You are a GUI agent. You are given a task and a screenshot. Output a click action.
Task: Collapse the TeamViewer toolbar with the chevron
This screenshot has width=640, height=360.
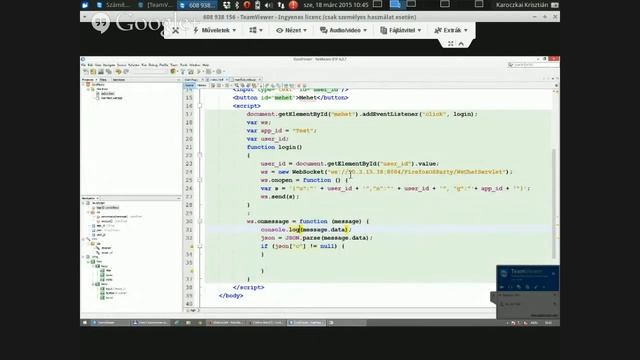pyautogui.click(x=461, y=43)
